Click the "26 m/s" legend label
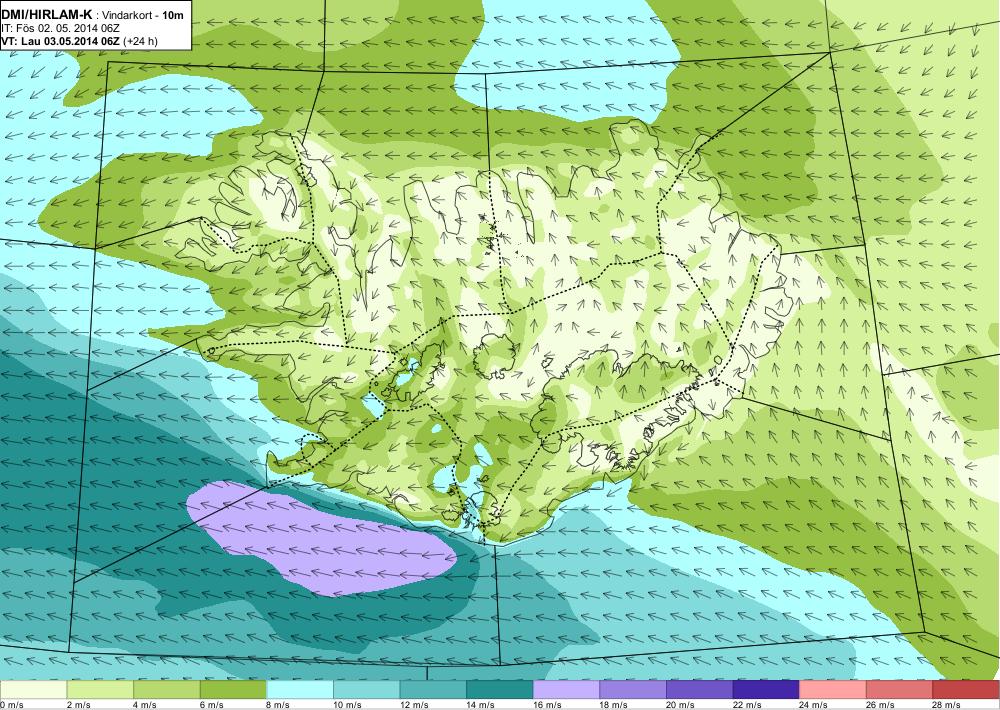1000x710 pixels. click(x=881, y=705)
